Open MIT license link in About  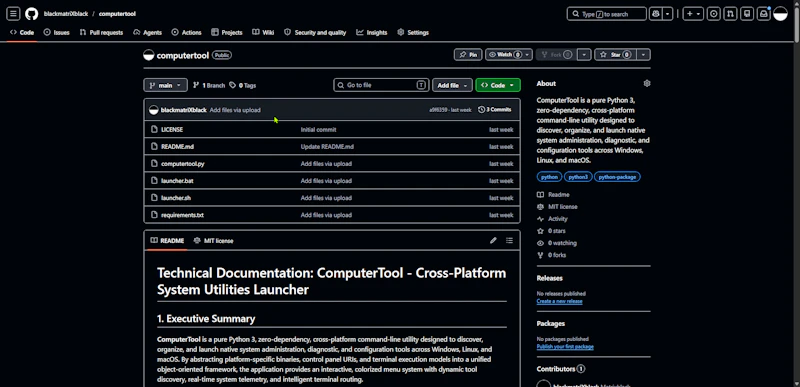pos(557,207)
